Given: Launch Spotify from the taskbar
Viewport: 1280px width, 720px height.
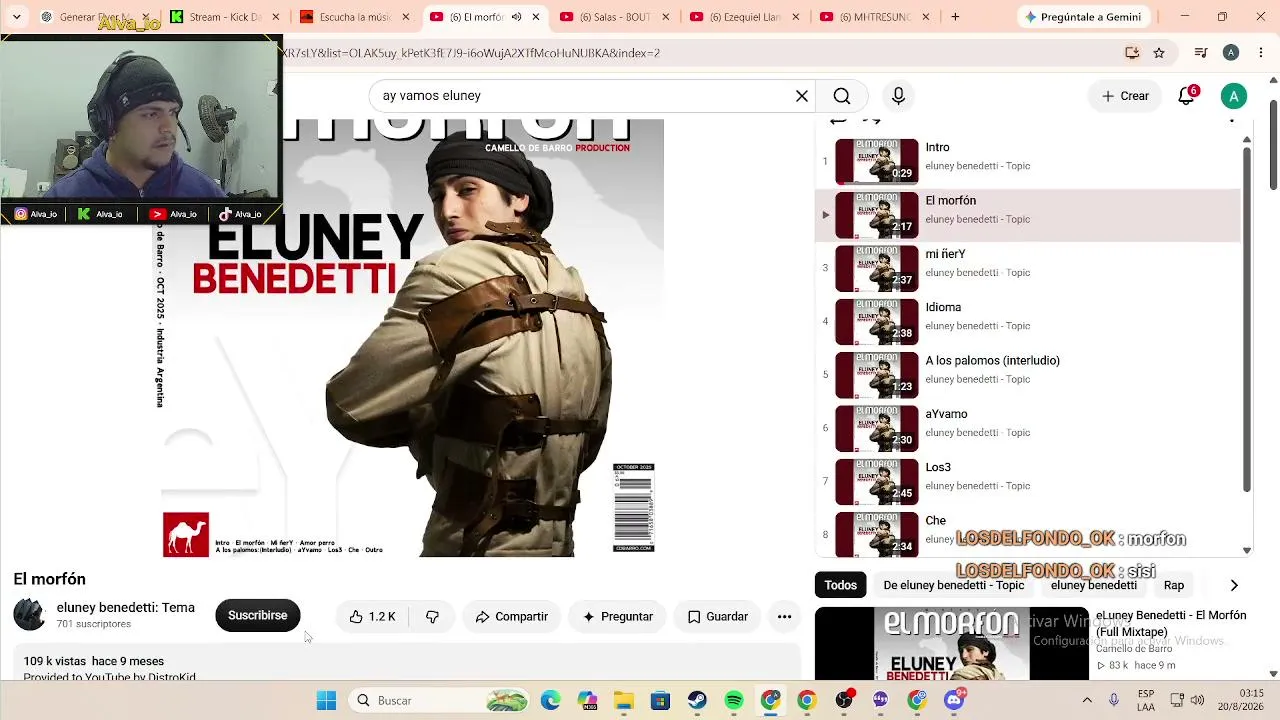Looking at the screenshot, I should (x=734, y=701).
